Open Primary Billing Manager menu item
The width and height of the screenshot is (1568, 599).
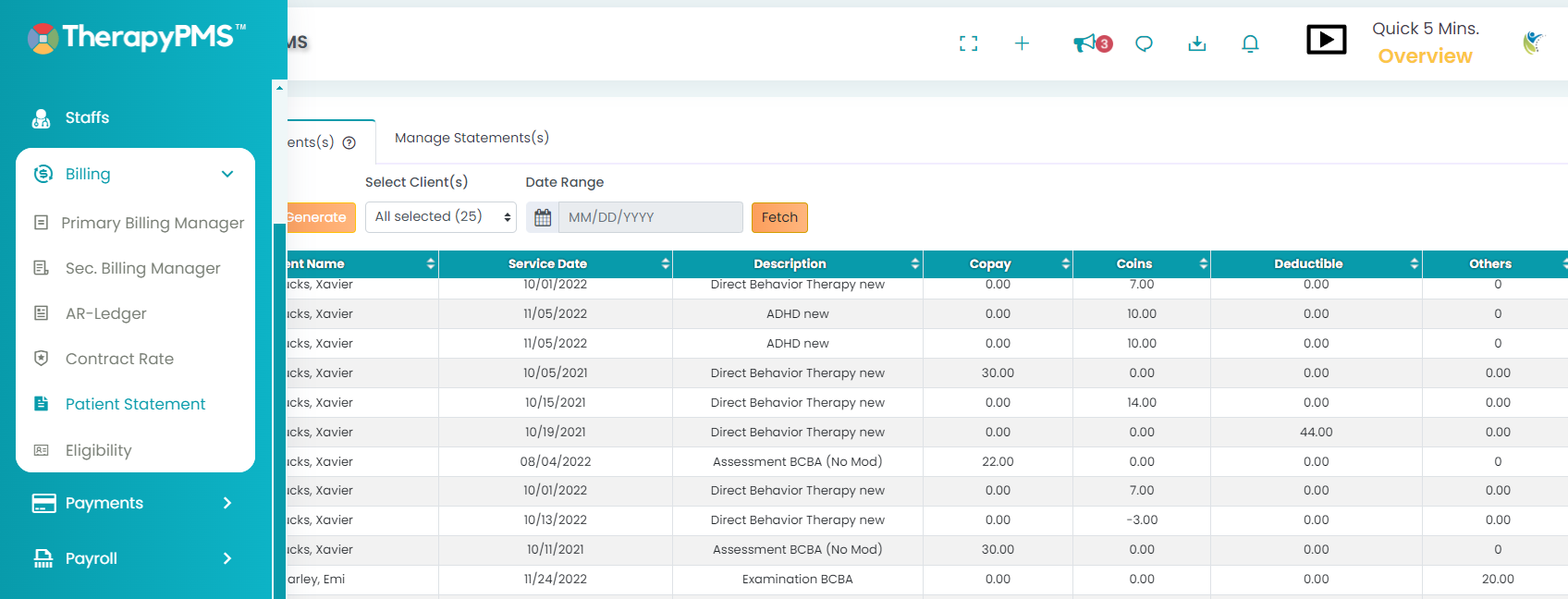(153, 223)
